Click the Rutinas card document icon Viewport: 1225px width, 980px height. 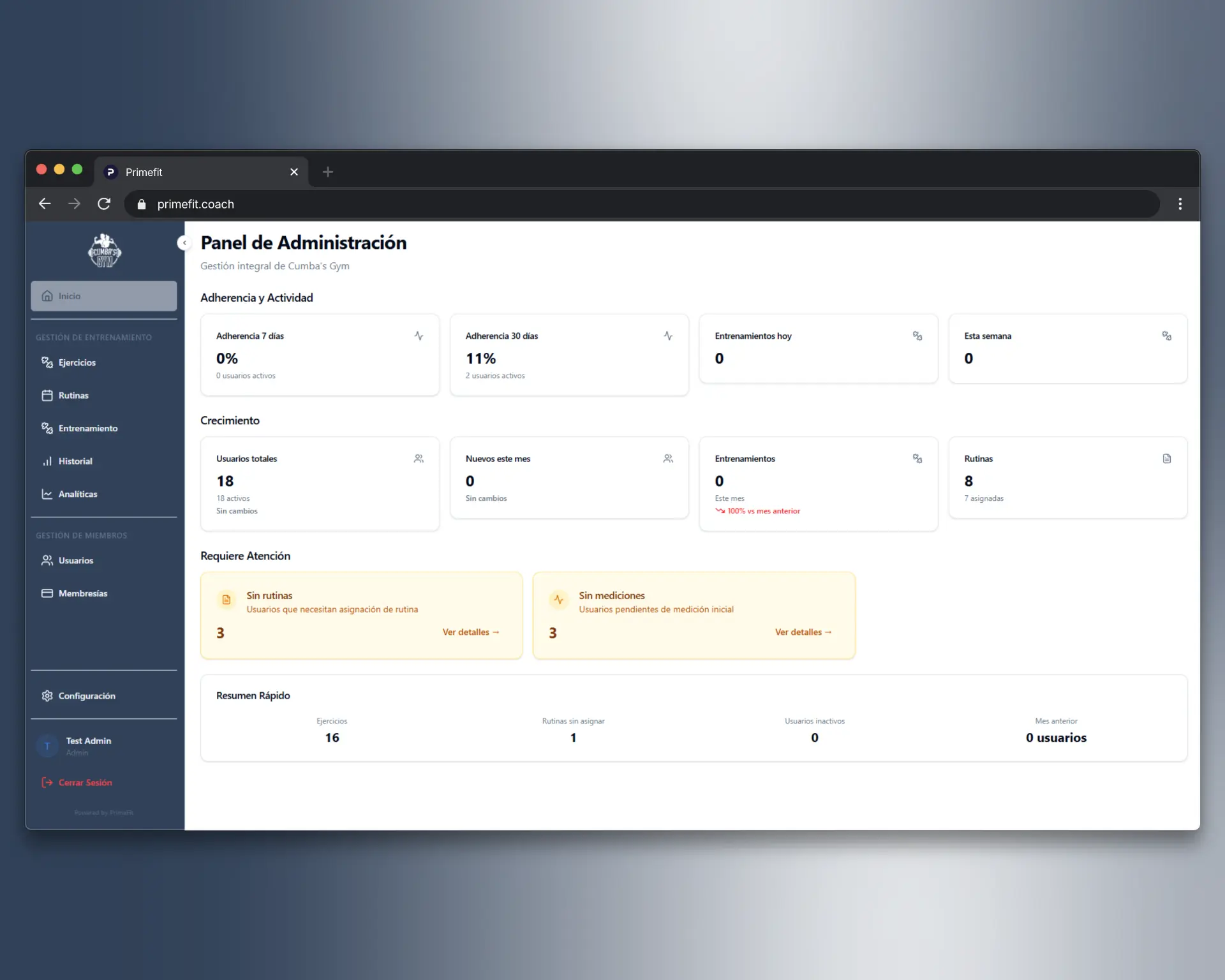click(1166, 459)
